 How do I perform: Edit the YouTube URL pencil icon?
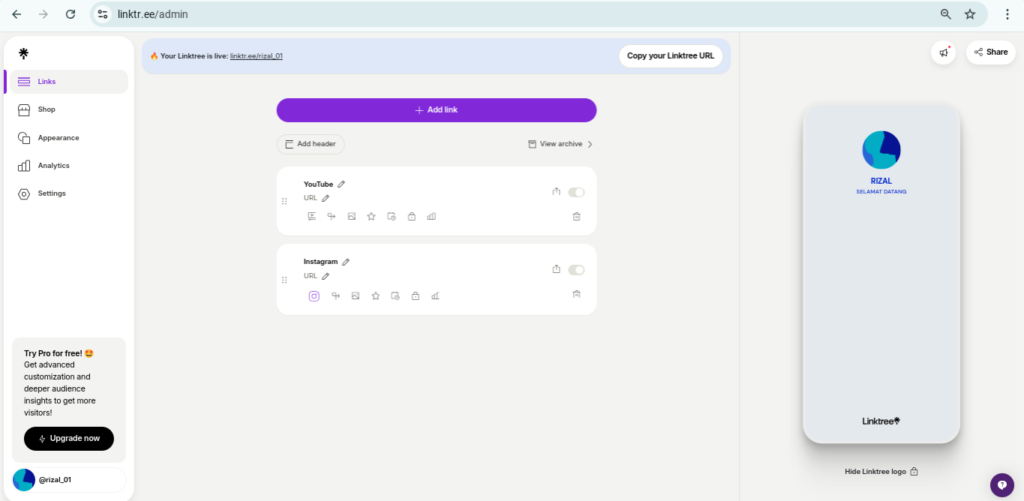(x=325, y=198)
